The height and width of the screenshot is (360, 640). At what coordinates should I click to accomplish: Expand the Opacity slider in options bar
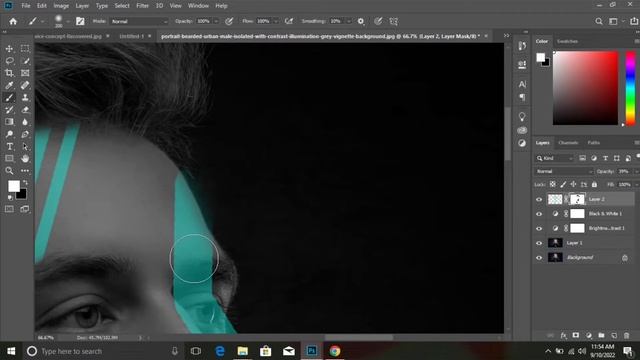(216, 21)
